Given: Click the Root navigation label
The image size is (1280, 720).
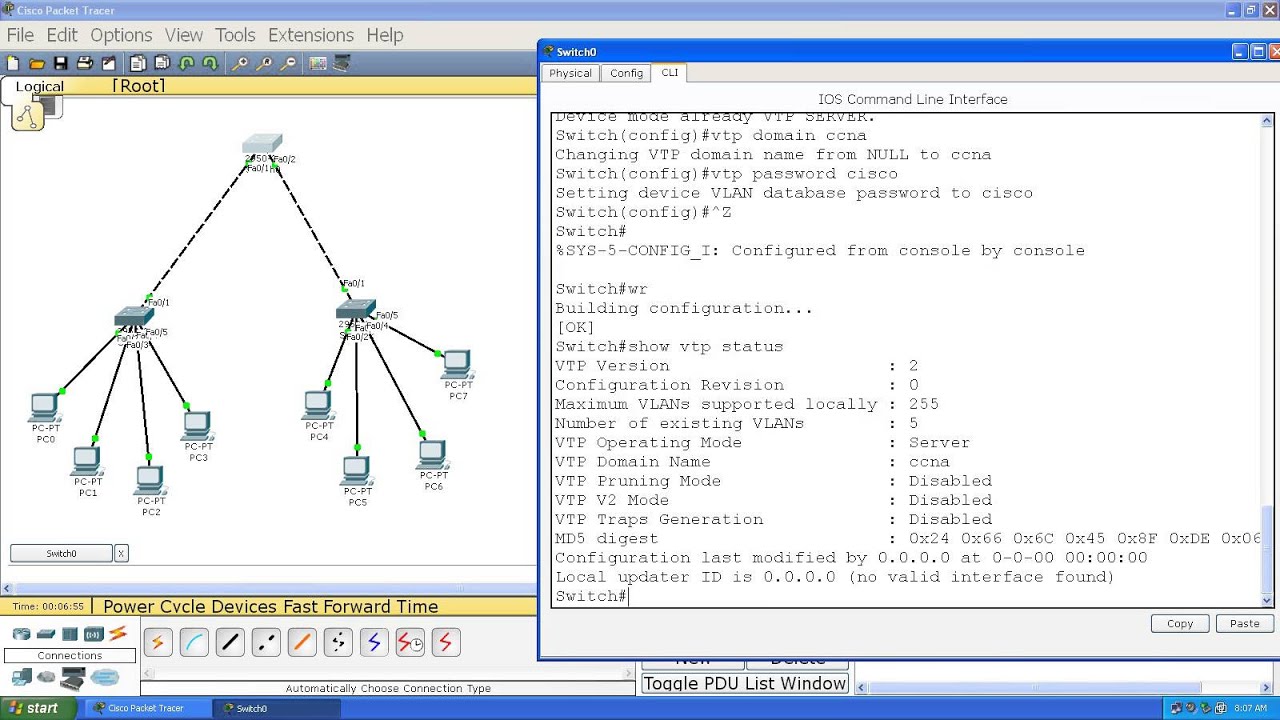Looking at the screenshot, I should pos(138,86).
